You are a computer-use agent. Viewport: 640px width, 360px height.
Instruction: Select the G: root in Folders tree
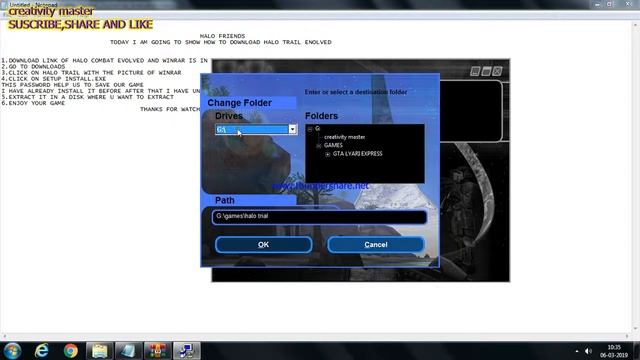tap(318, 129)
